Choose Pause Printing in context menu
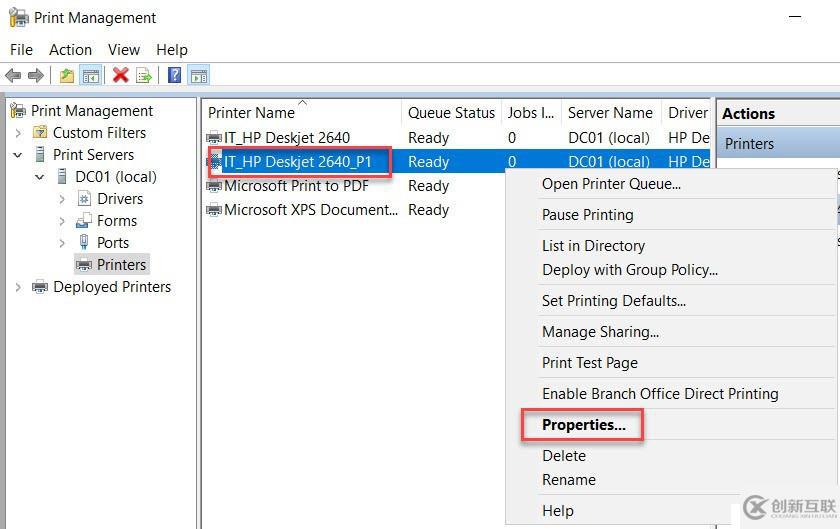The image size is (840, 529). point(588,215)
